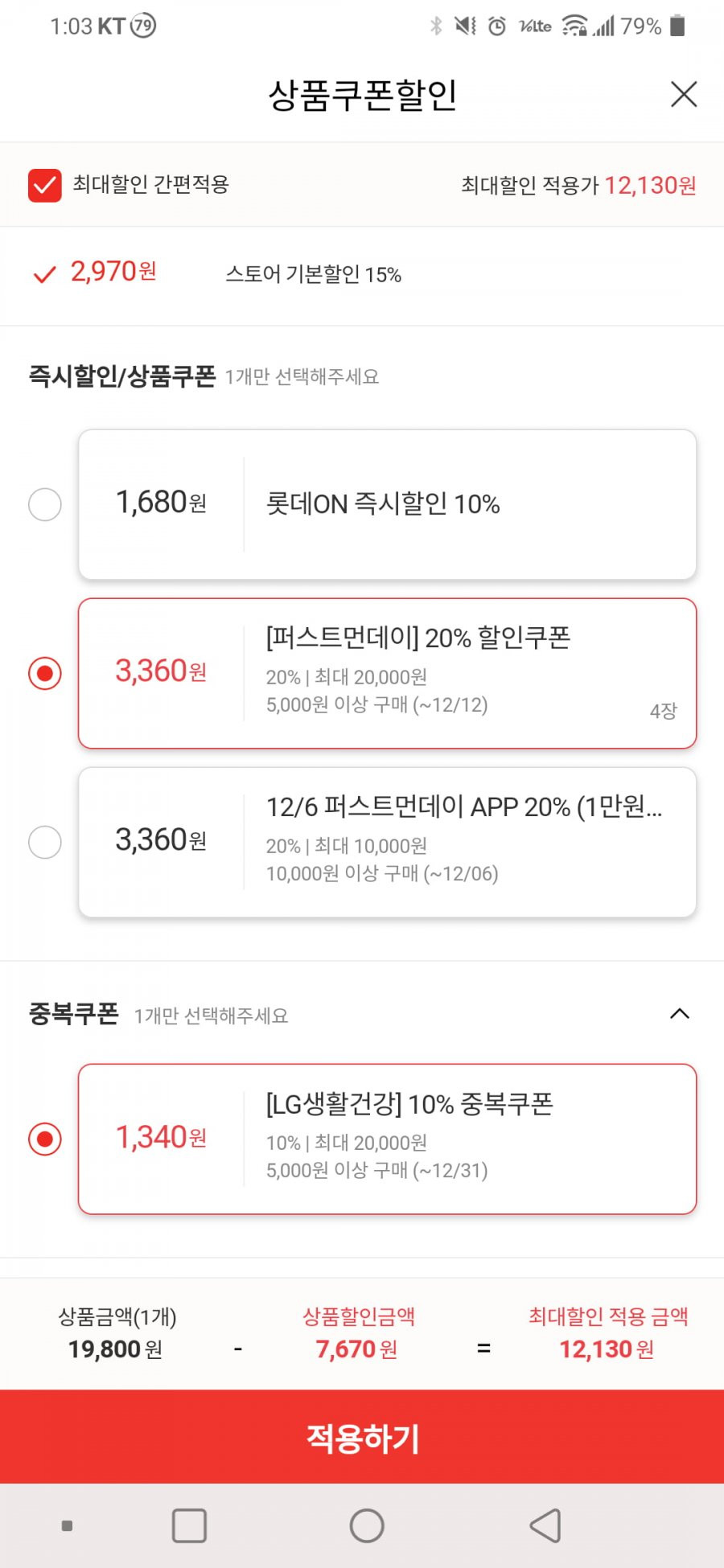Tap the Android back navigation icon
Screen dimensions: 724x1568
pos(545,1525)
